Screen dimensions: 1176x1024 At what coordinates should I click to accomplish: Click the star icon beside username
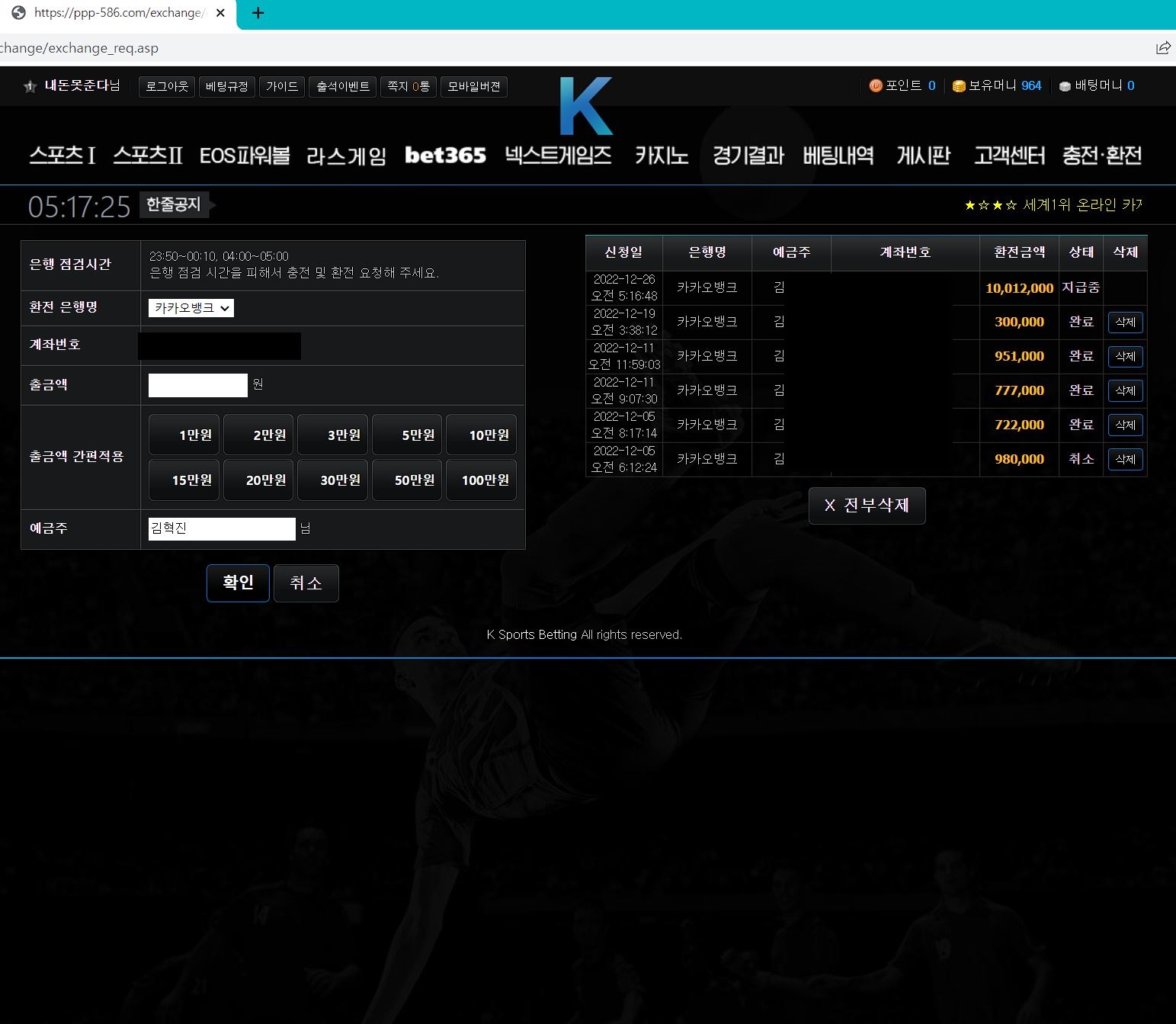pos(30,86)
